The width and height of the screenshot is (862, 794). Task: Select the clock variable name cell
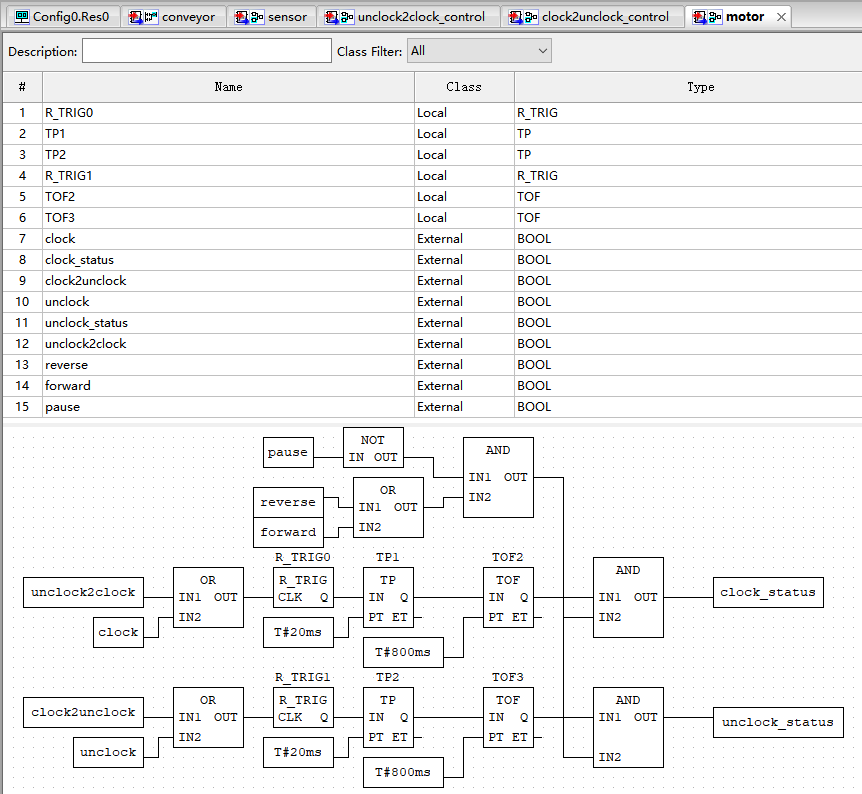point(228,239)
